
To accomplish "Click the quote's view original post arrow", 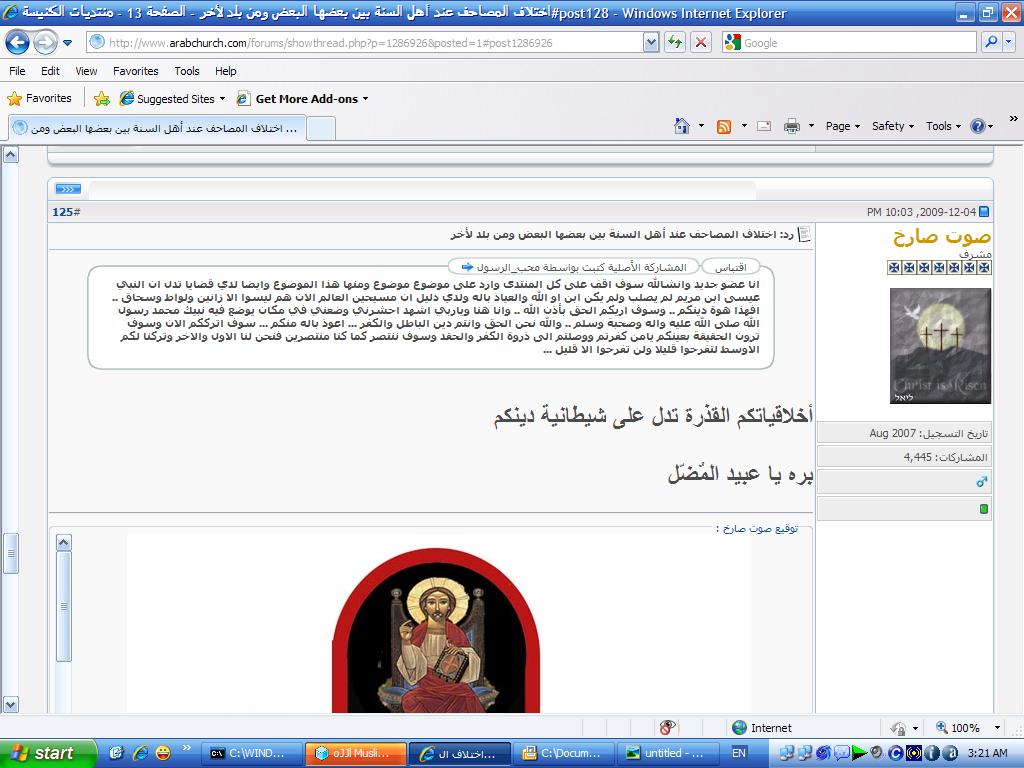I will click(467, 266).
